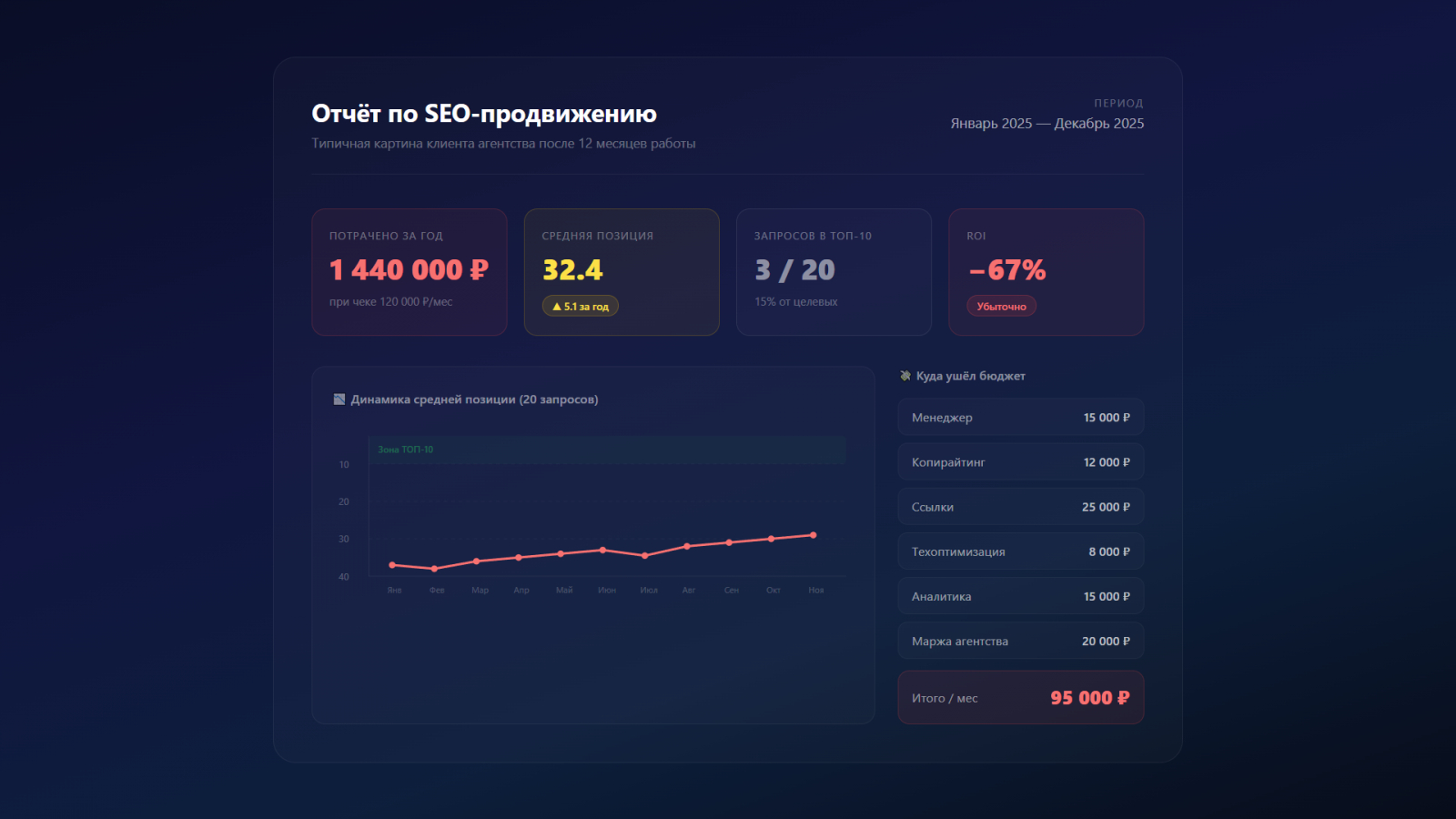Click heading "Динамика средней позиции (20 запросов)"
Viewport: 1456px width, 819px height.
[474, 399]
